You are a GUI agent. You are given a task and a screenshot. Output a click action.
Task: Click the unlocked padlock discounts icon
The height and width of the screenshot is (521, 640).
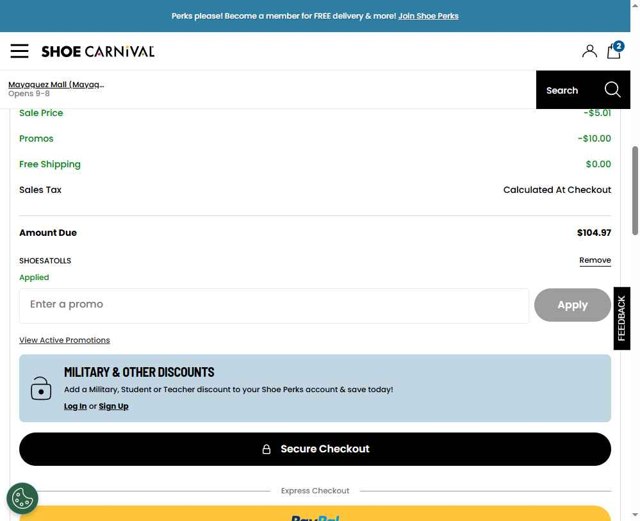coord(41,388)
